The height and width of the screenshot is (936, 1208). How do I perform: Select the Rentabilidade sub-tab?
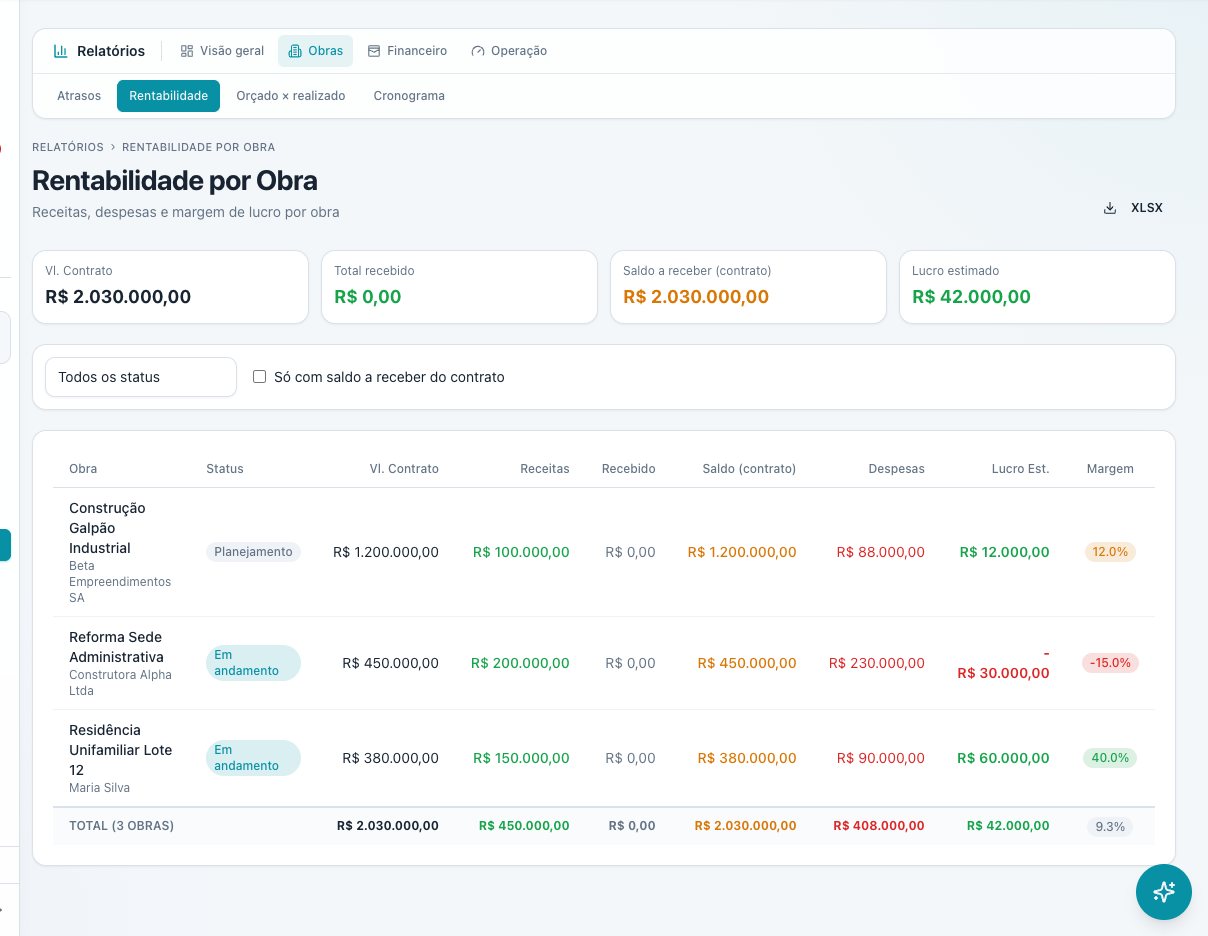168,96
